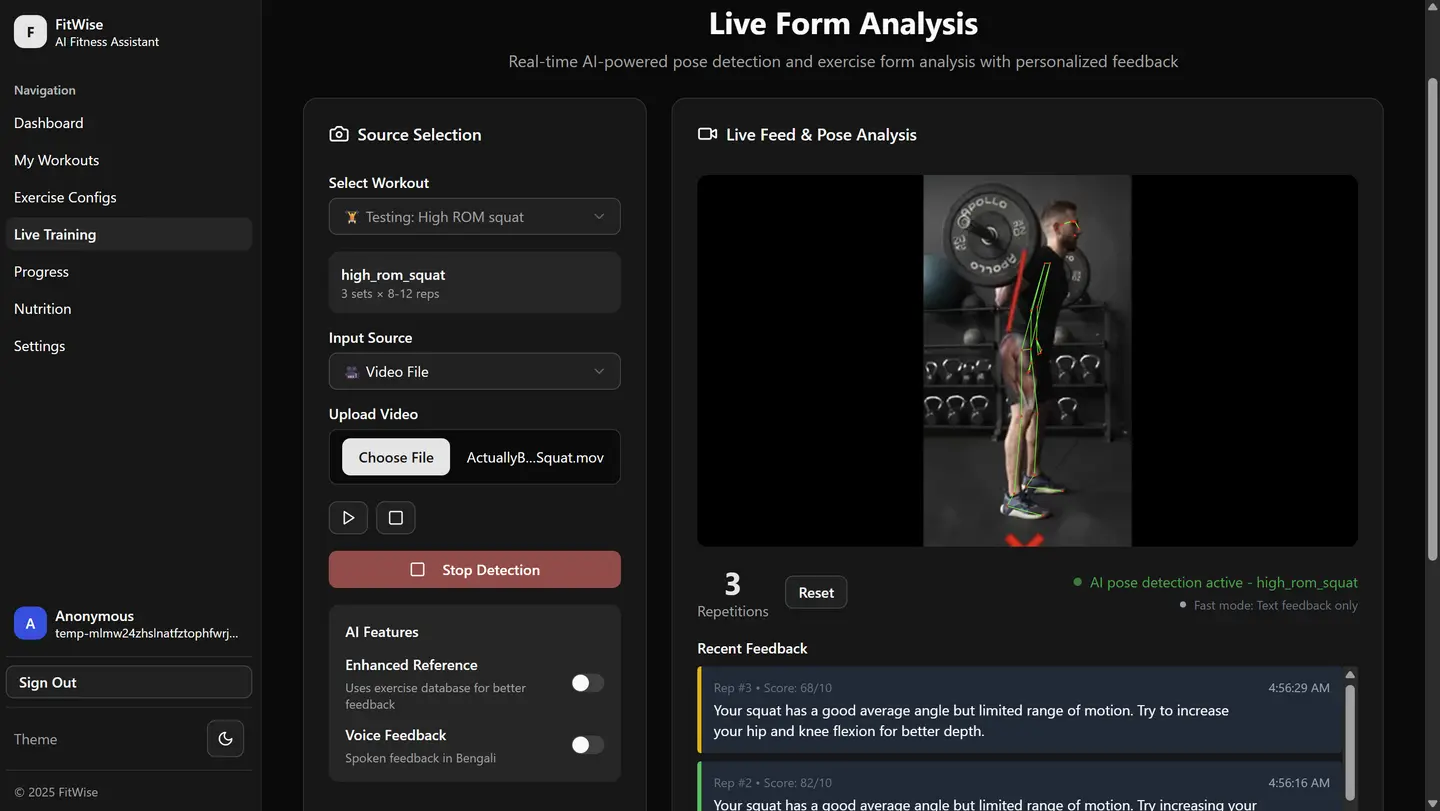Click the camera icon beside Source Selection
1440x811 pixels.
[339, 133]
